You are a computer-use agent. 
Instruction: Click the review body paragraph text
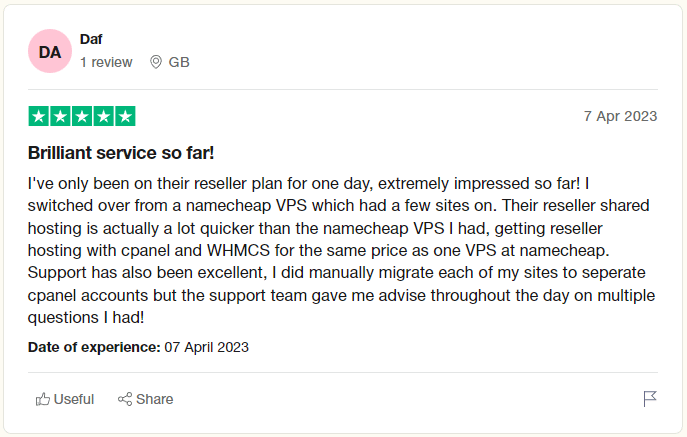coord(341,250)
